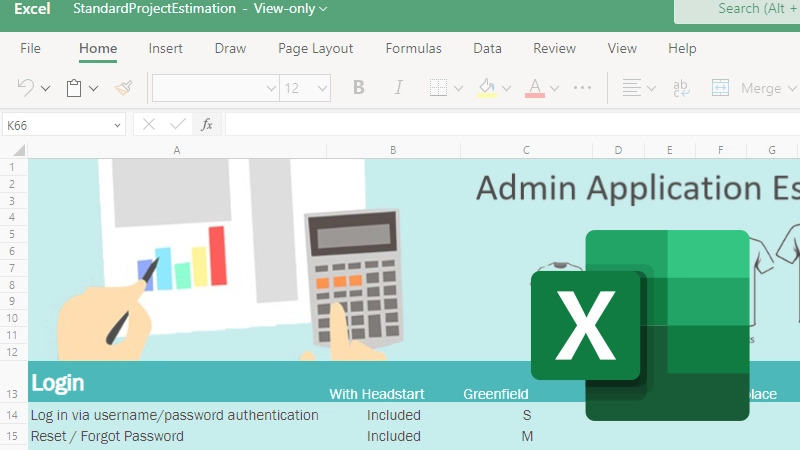Click the formula Cancel X icon
Image resolution: width=800 pixels, height=450 pixels.
(149, 124)
